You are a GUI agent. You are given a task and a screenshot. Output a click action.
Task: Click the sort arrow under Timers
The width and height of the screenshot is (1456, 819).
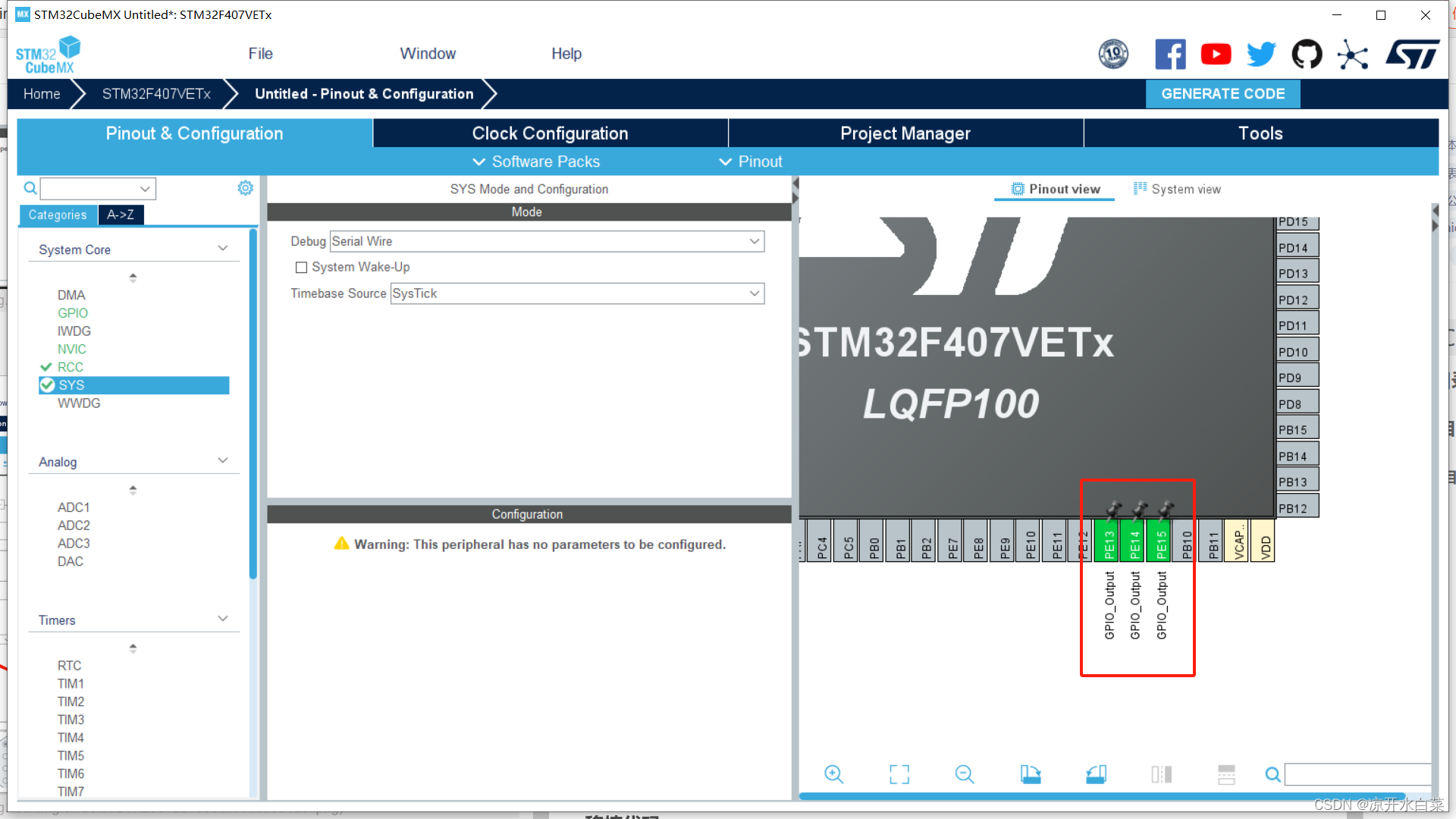click(x=133, y=648)
